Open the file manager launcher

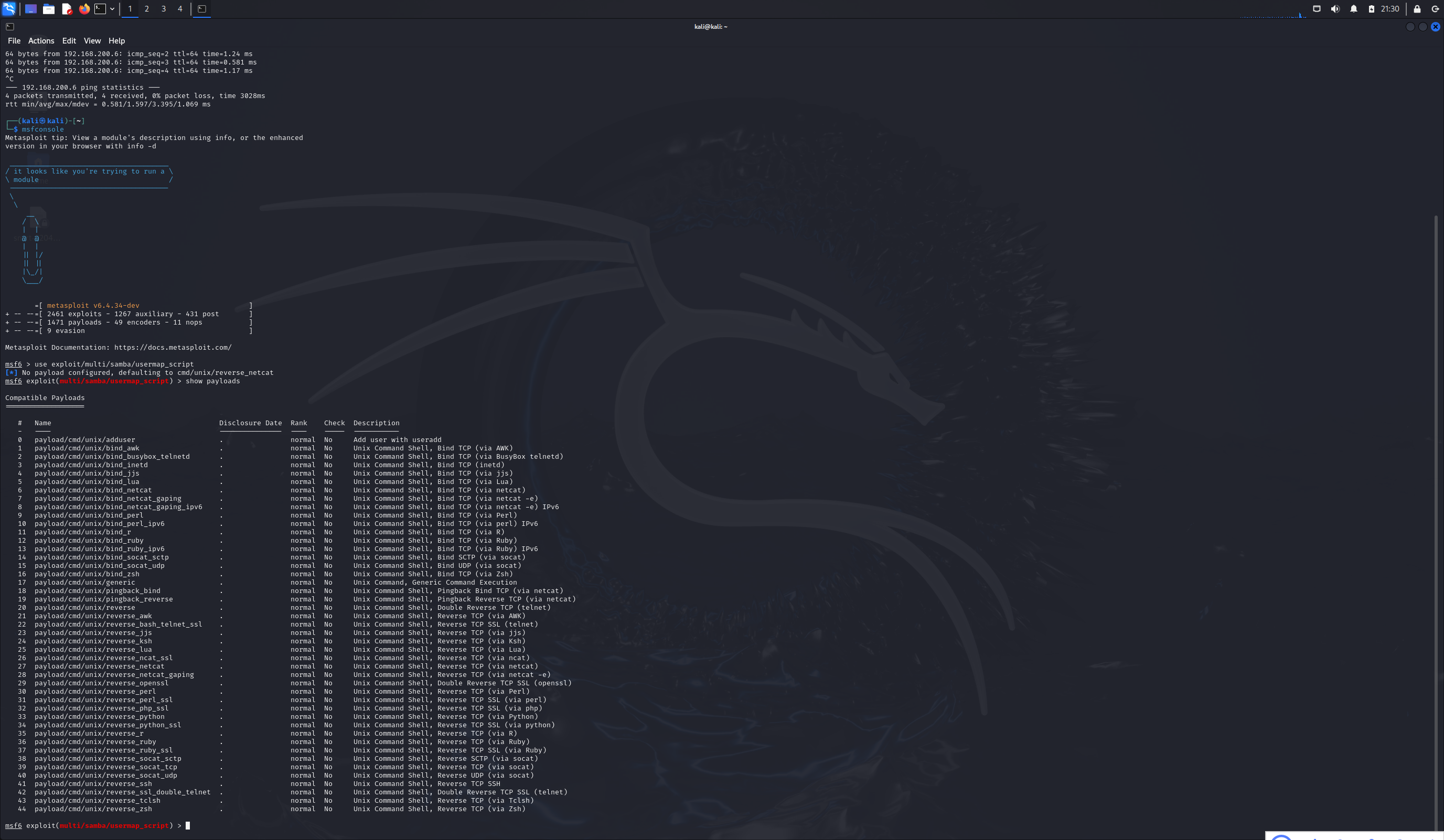click(49, 8)
